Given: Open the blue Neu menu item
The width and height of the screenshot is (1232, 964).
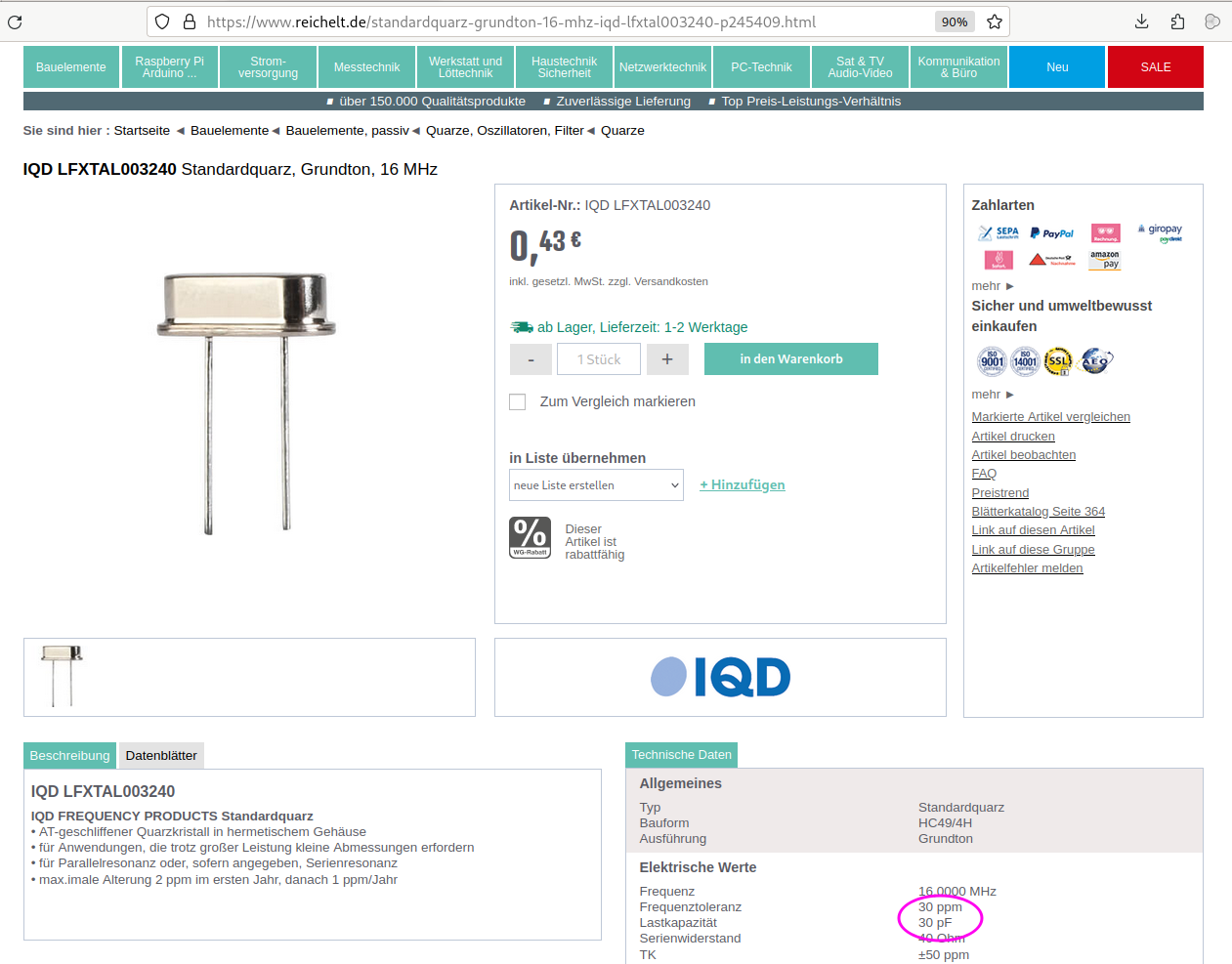Looking at the screenshot, I should click(1057, 67).
